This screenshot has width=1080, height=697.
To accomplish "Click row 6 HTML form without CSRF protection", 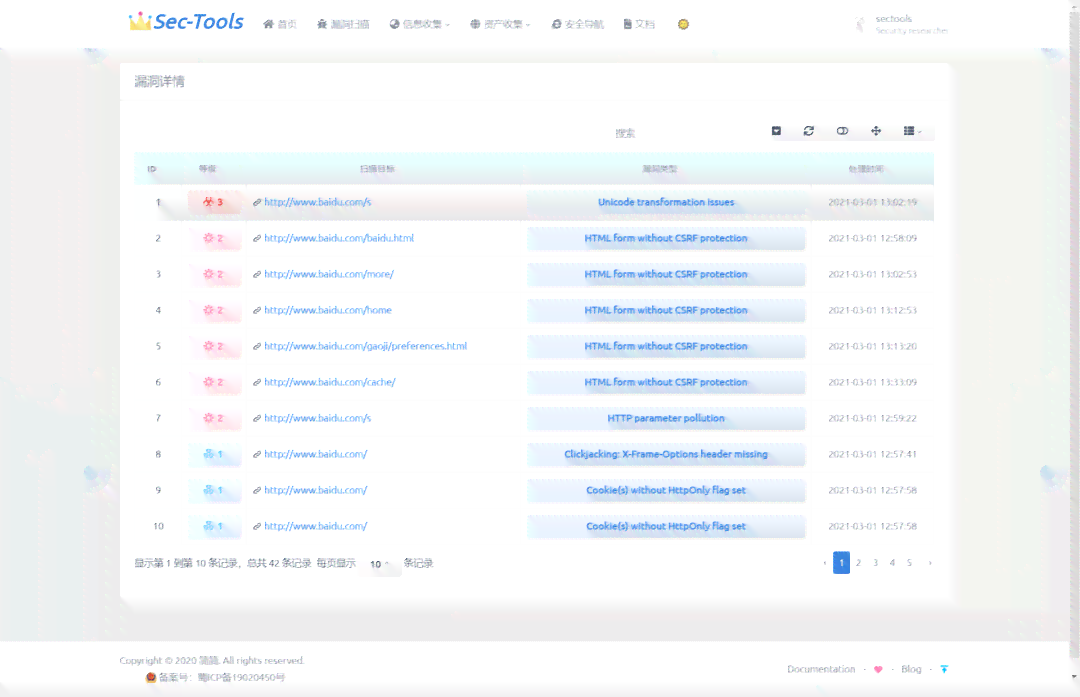I will coord(666,382).
